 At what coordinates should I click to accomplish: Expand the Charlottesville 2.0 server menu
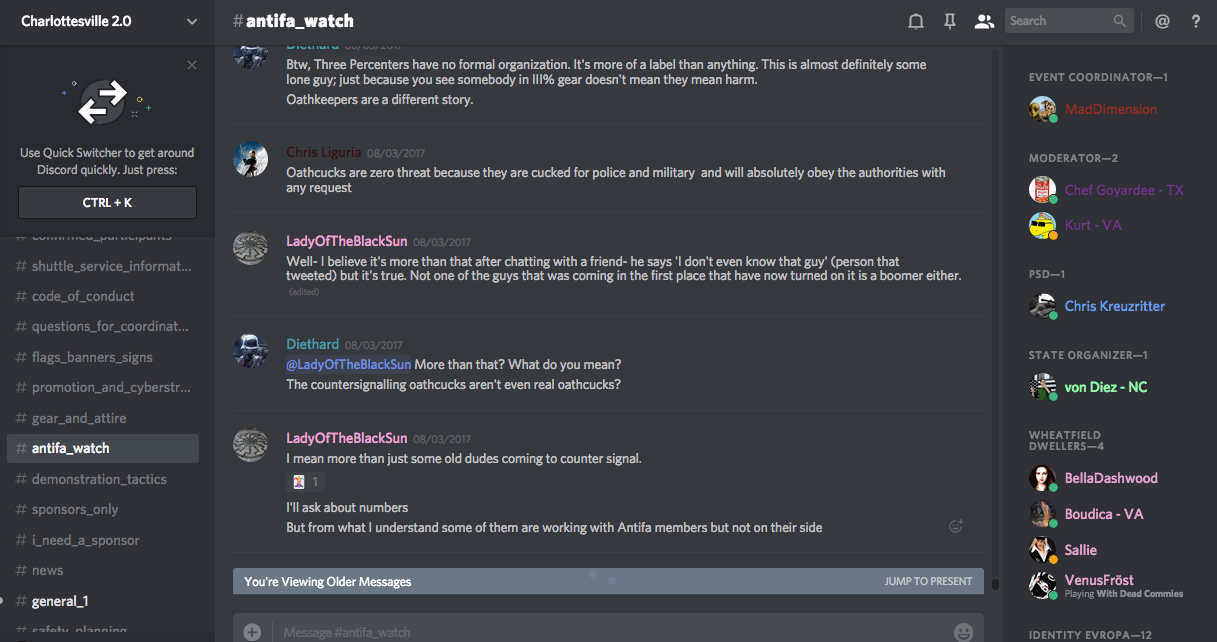[192, 21]
